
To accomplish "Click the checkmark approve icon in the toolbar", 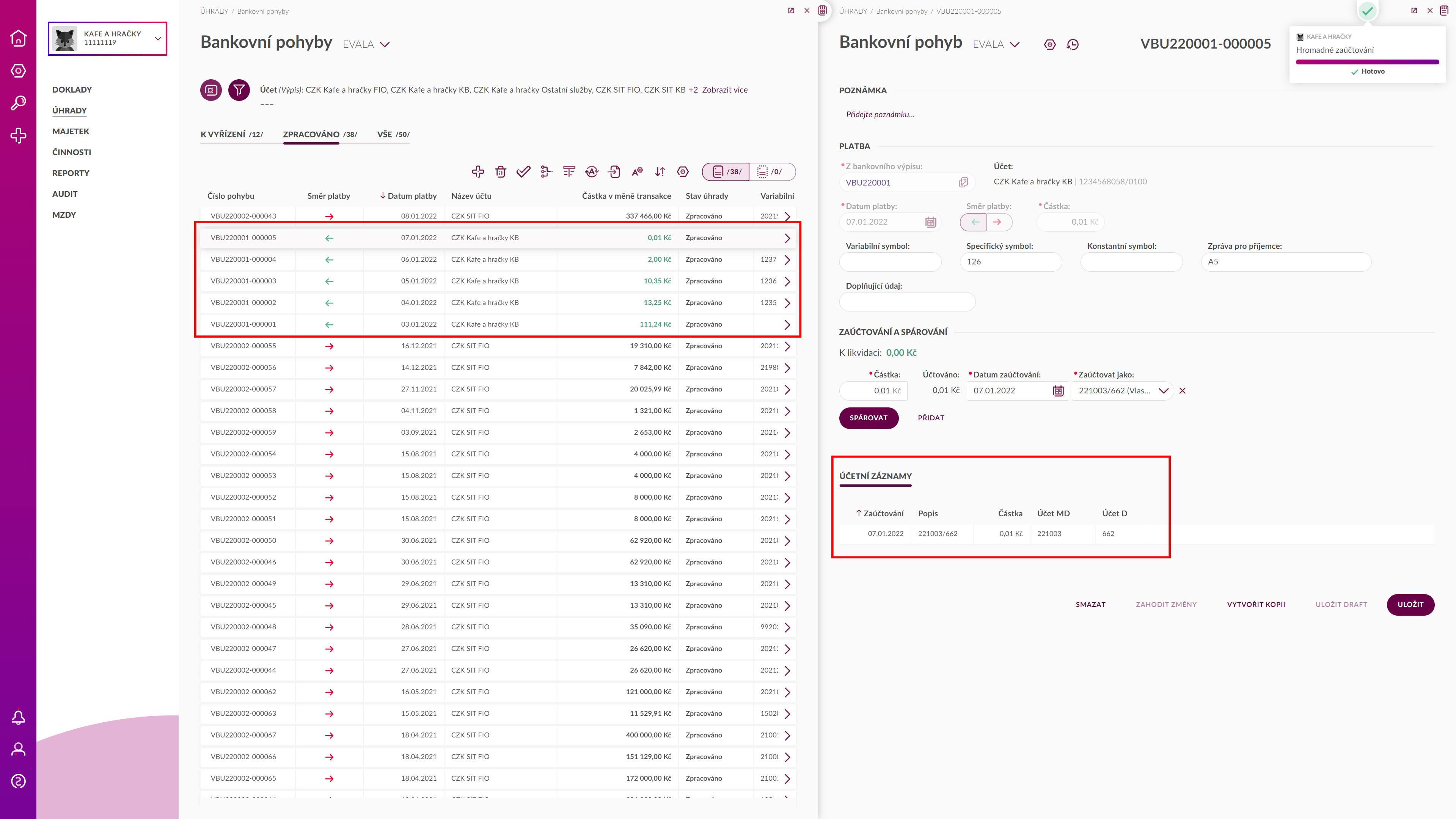I will click(523, 171).
